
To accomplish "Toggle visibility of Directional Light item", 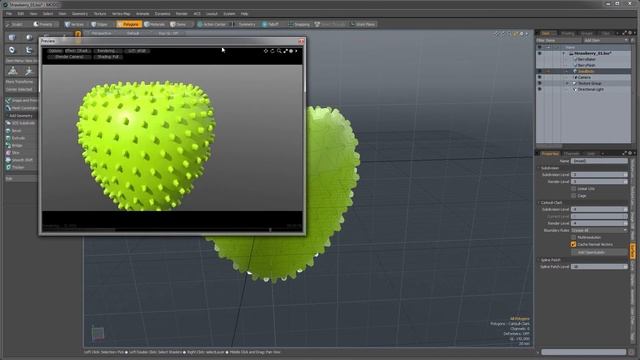I will (540, 89).
